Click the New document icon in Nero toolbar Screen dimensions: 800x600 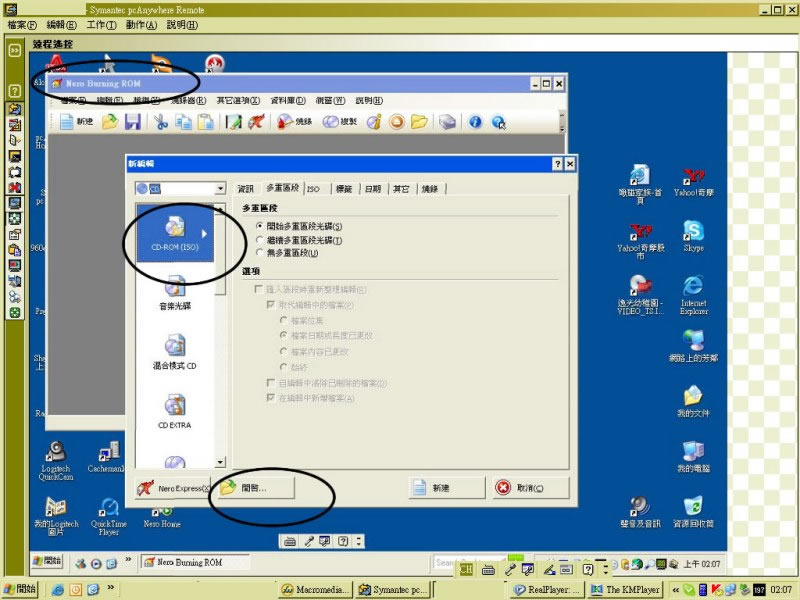[x=67, y=122]
